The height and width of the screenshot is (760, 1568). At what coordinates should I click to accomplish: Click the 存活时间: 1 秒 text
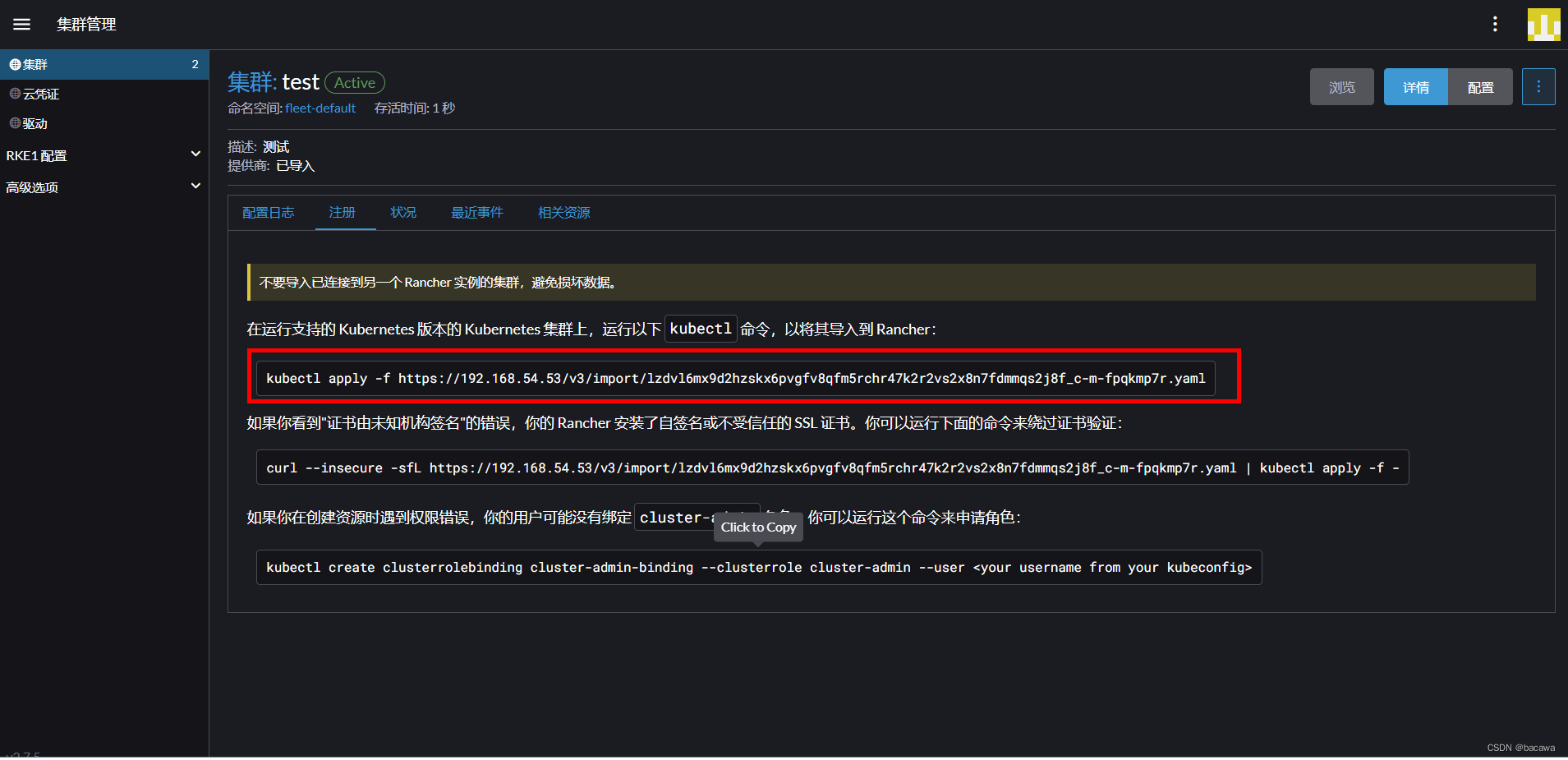point(415,108)
